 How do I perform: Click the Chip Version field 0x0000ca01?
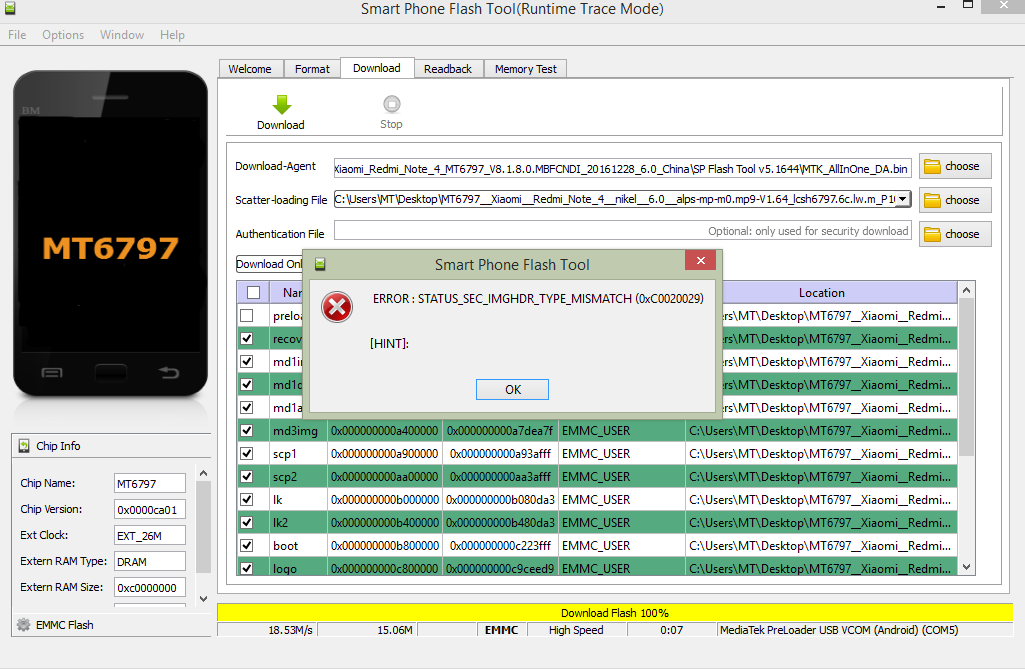tap(150, 509)
